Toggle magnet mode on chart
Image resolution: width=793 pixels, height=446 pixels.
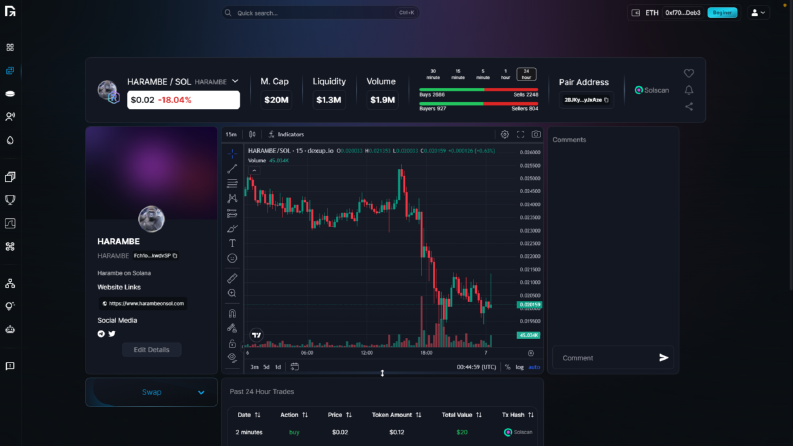coord(232,314)
